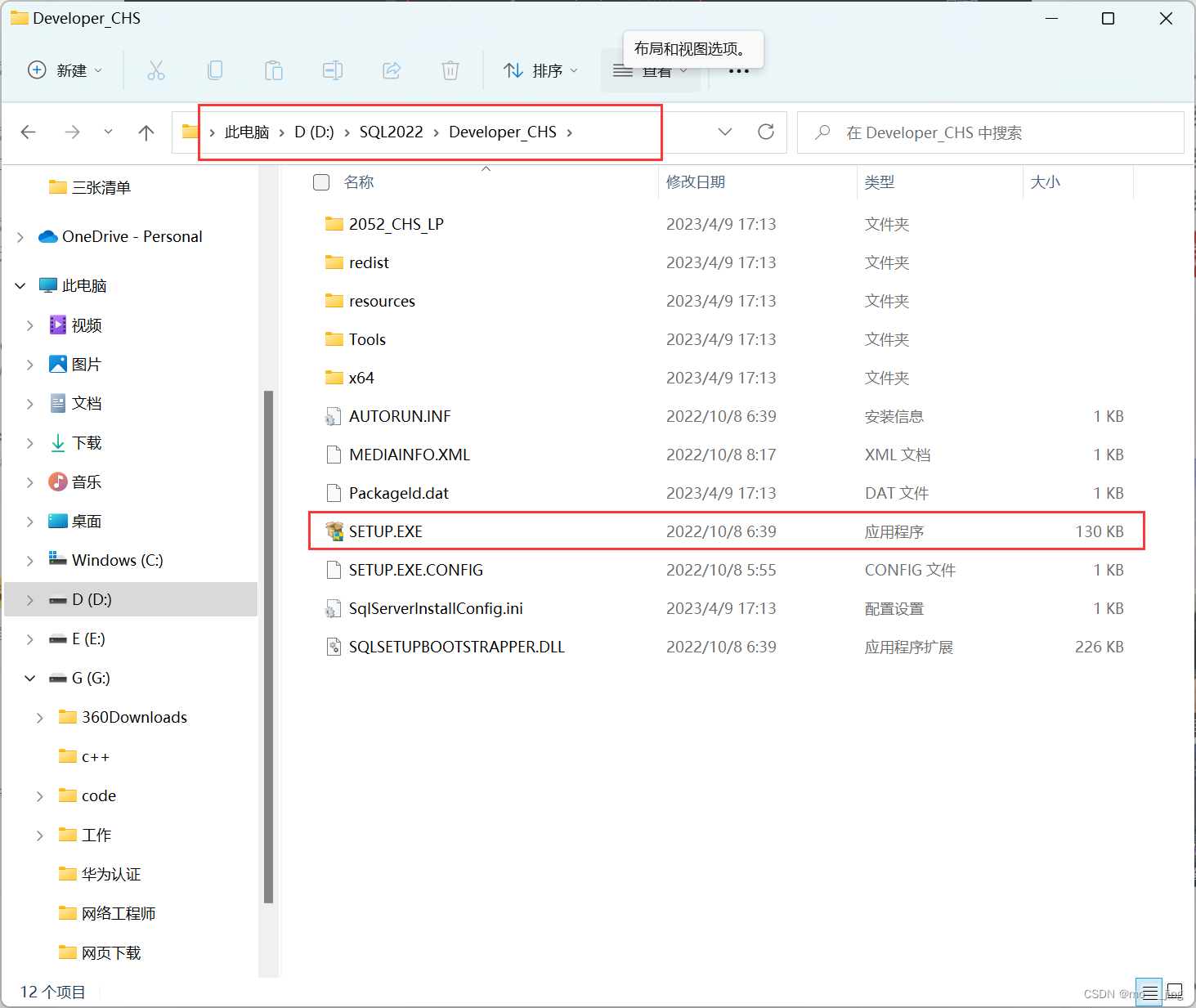Select the resources folder row
This screenshot has height=1008, width=1196.
pos(726,301)
